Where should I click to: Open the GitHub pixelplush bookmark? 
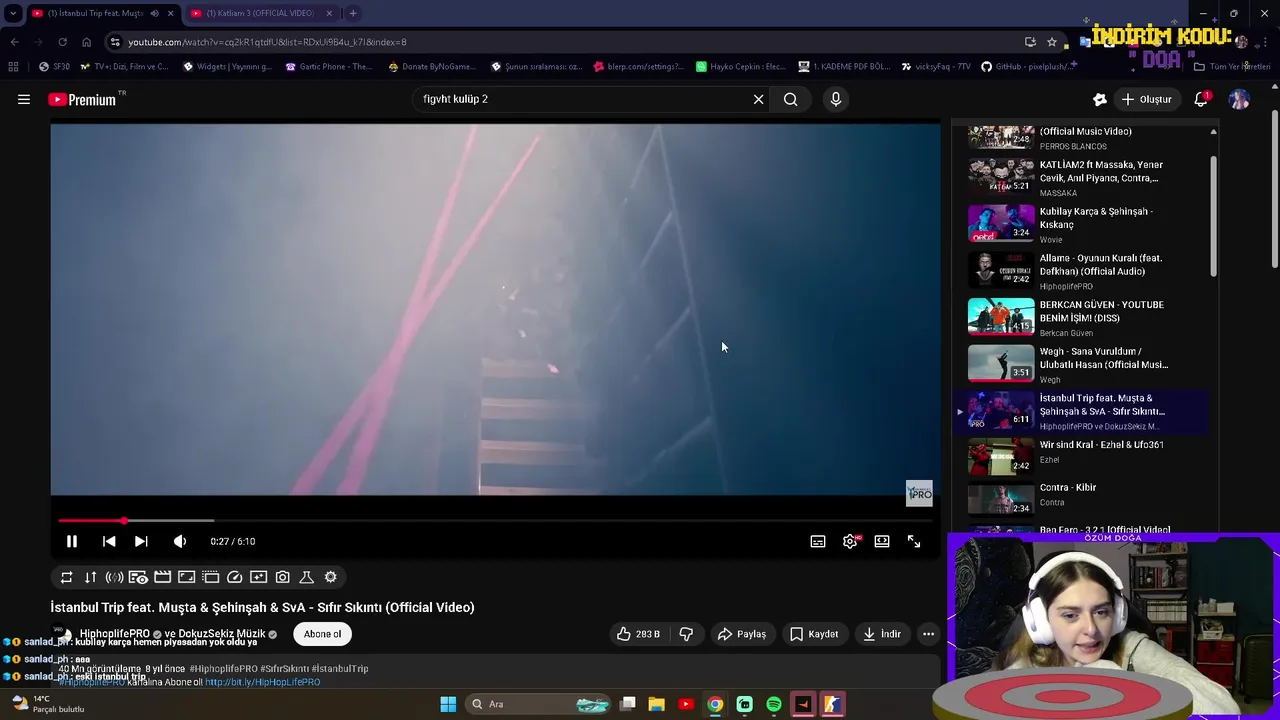tap(1028, 67)
